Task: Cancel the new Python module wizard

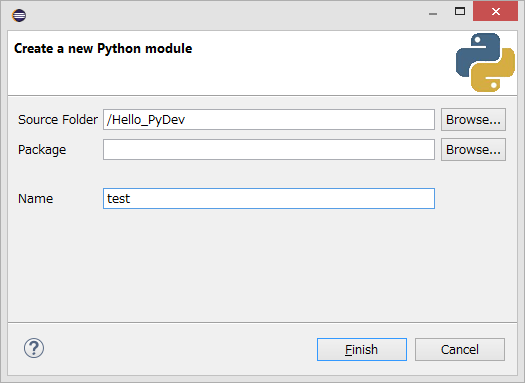Action: point(460,350)
